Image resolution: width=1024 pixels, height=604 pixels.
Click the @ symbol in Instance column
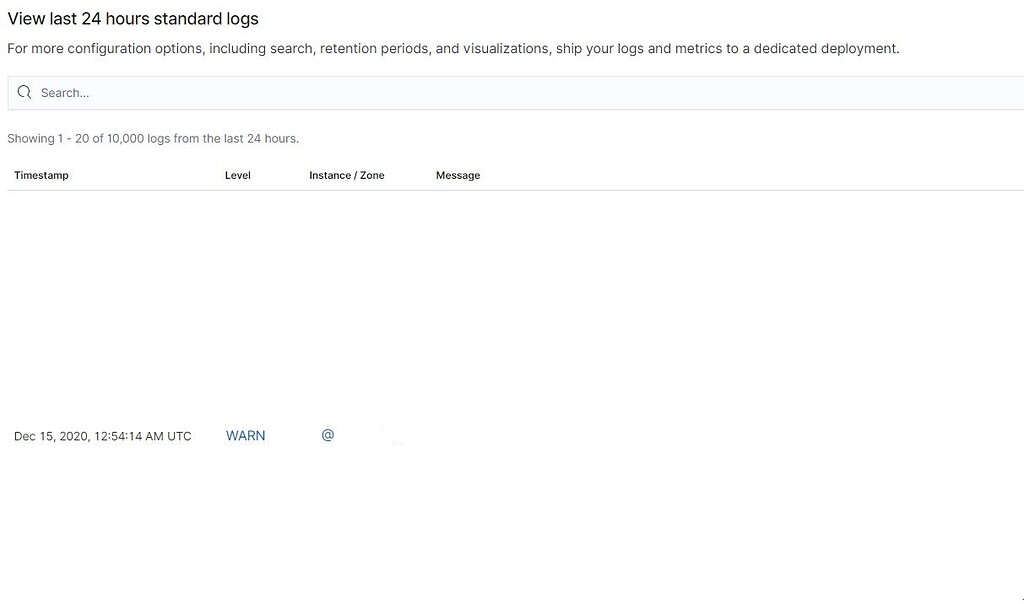pyautogui.click(x=327, y=435)
